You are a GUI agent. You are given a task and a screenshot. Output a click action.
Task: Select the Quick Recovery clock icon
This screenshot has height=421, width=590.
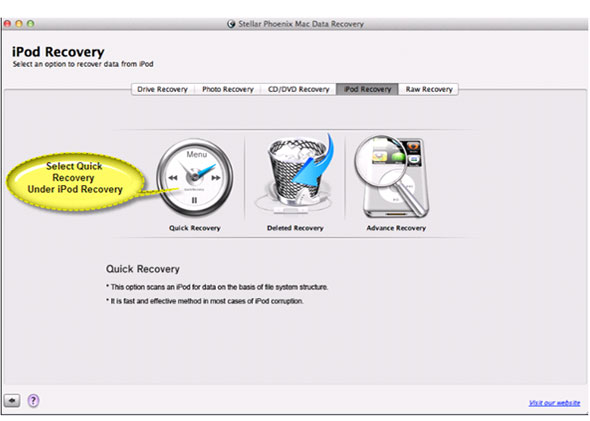tap(195, 178)
